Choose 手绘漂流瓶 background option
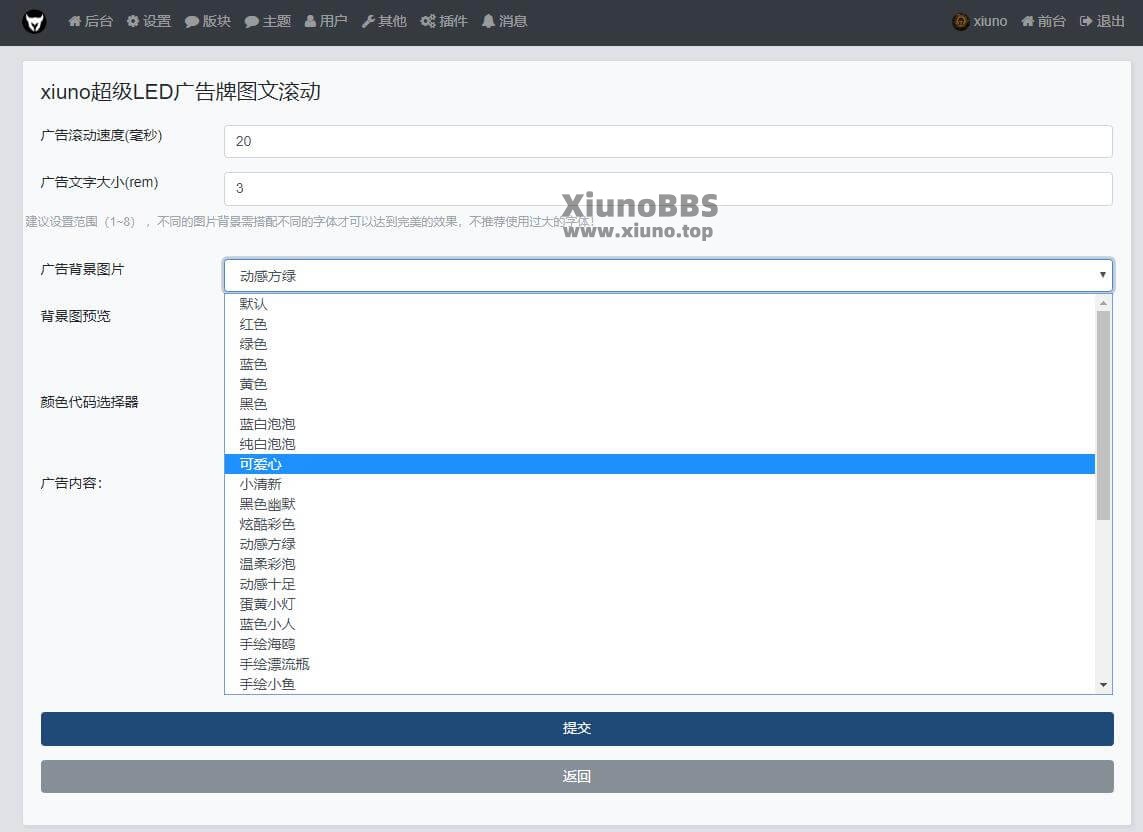The width and height of the screenshot is (1143, 832). point(660,664)
